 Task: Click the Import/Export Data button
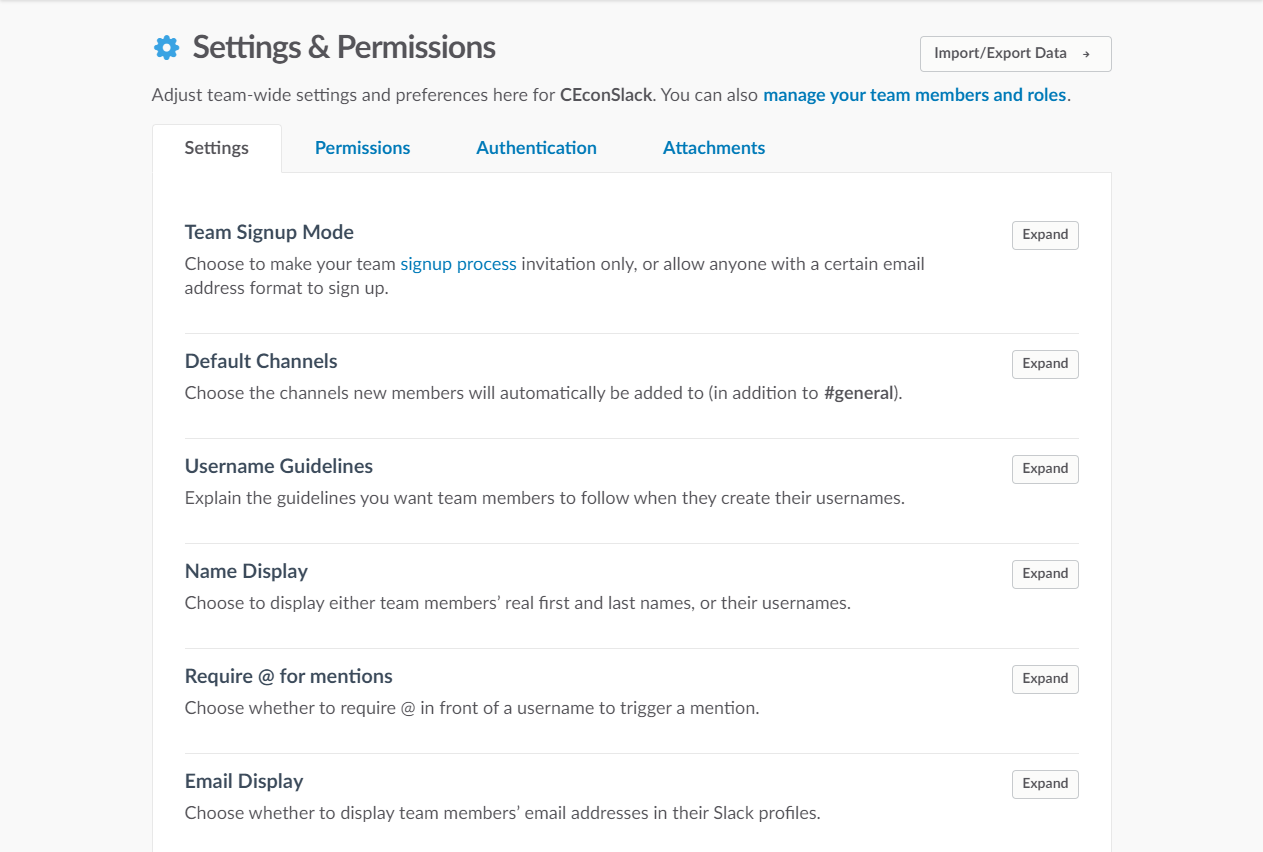[1014, 54]
